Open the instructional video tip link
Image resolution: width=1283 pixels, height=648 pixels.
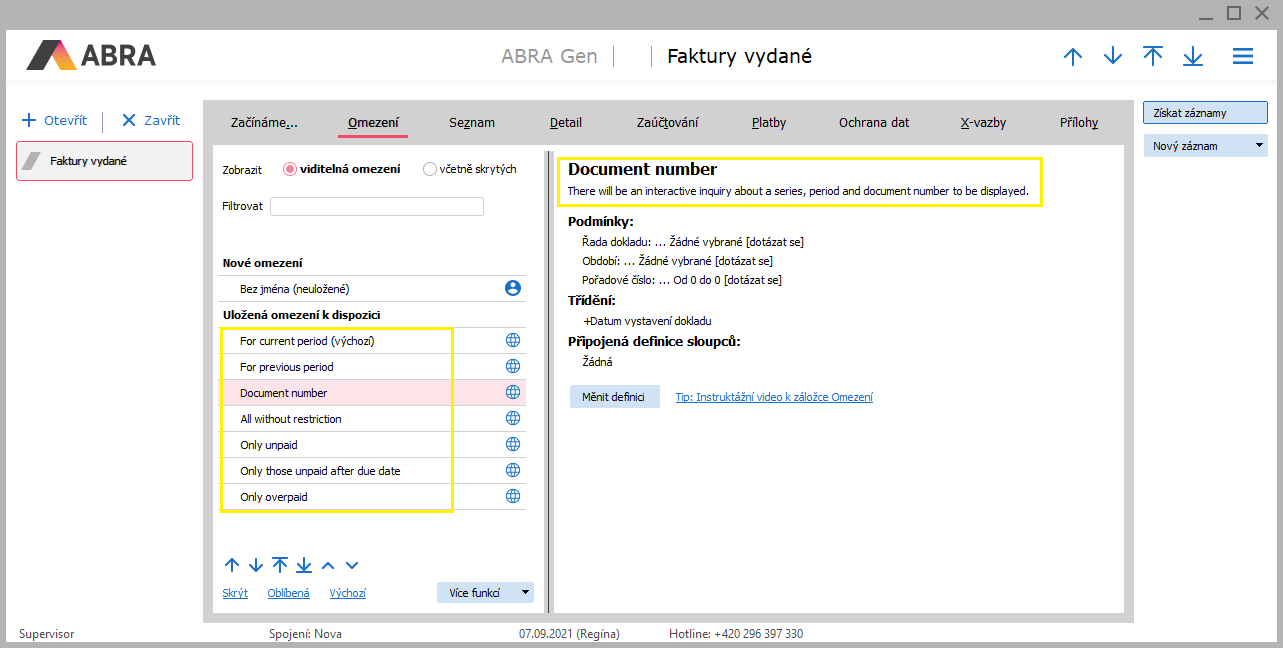(774, 397)
